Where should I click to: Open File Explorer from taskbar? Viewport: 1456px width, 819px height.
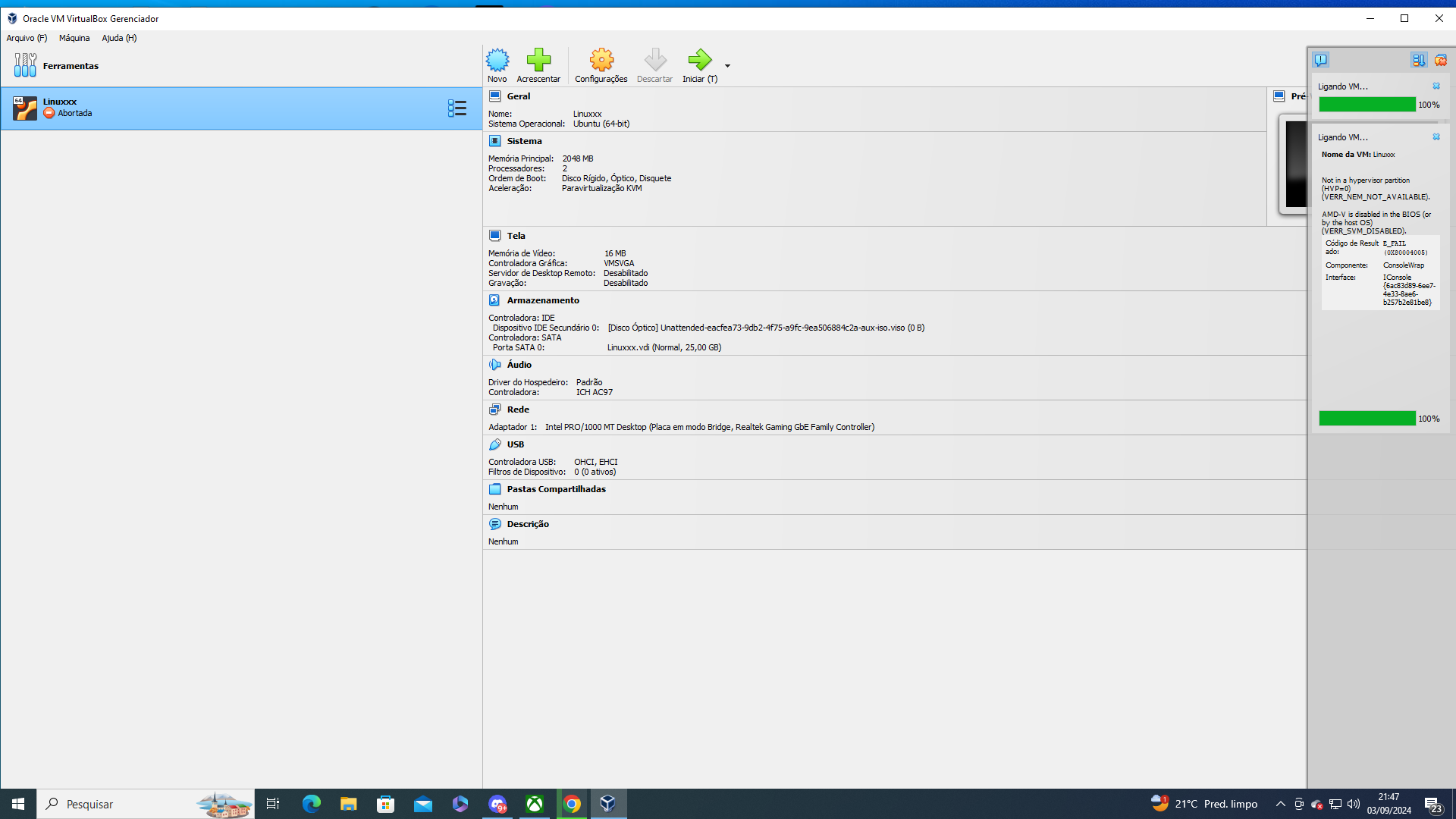[x=348, y=804]
